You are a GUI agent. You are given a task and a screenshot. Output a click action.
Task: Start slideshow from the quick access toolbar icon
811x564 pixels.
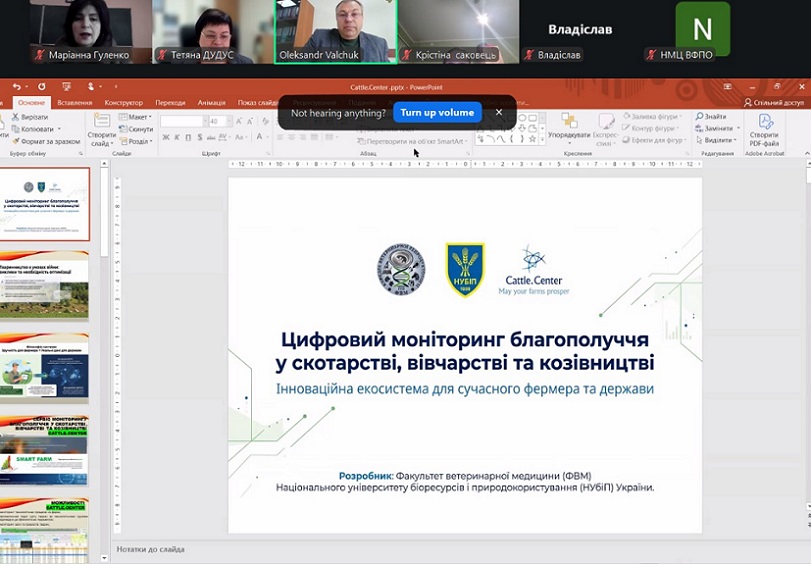click(x=66, y=86)
